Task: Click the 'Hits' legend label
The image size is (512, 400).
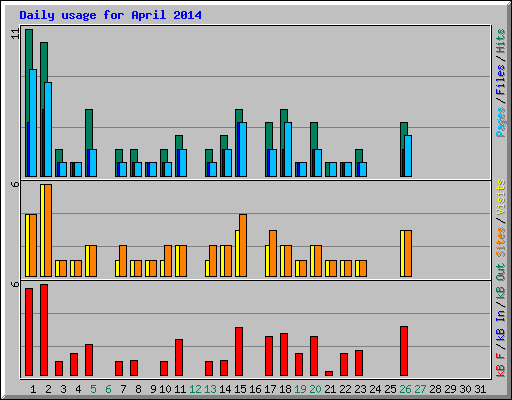Action: (500, 41)
